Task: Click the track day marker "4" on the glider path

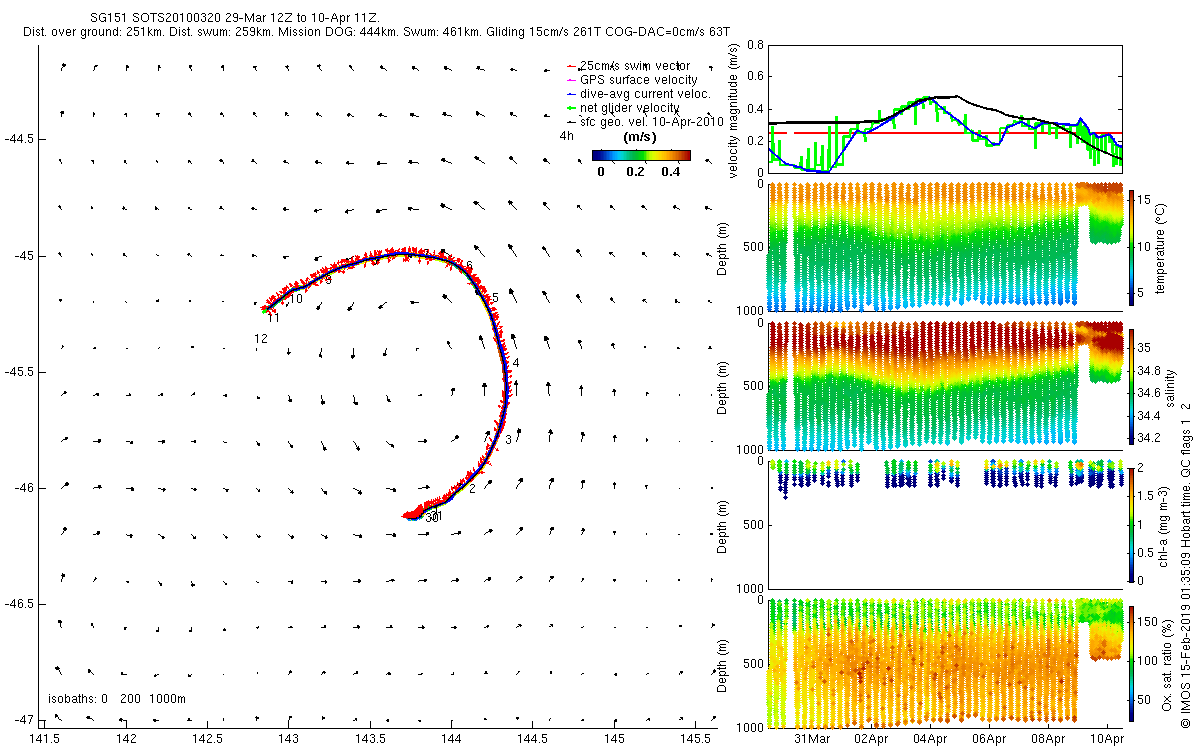Action: pos(516,363)
